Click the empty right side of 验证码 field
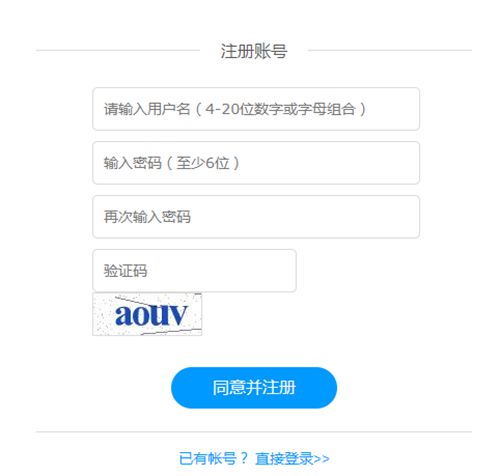The width and height of the screenshot is (500, 476). click(x=233, y=271)
